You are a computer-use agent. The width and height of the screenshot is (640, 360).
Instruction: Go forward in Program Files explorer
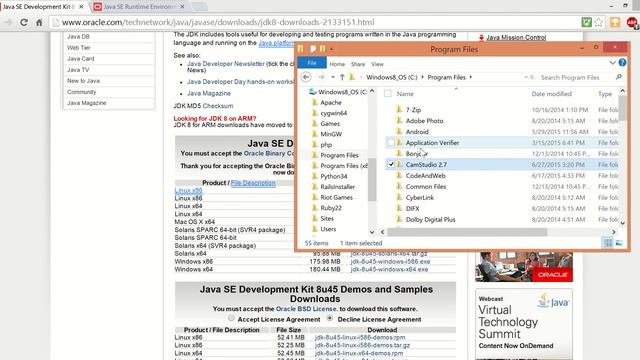(x=322, y=77)
